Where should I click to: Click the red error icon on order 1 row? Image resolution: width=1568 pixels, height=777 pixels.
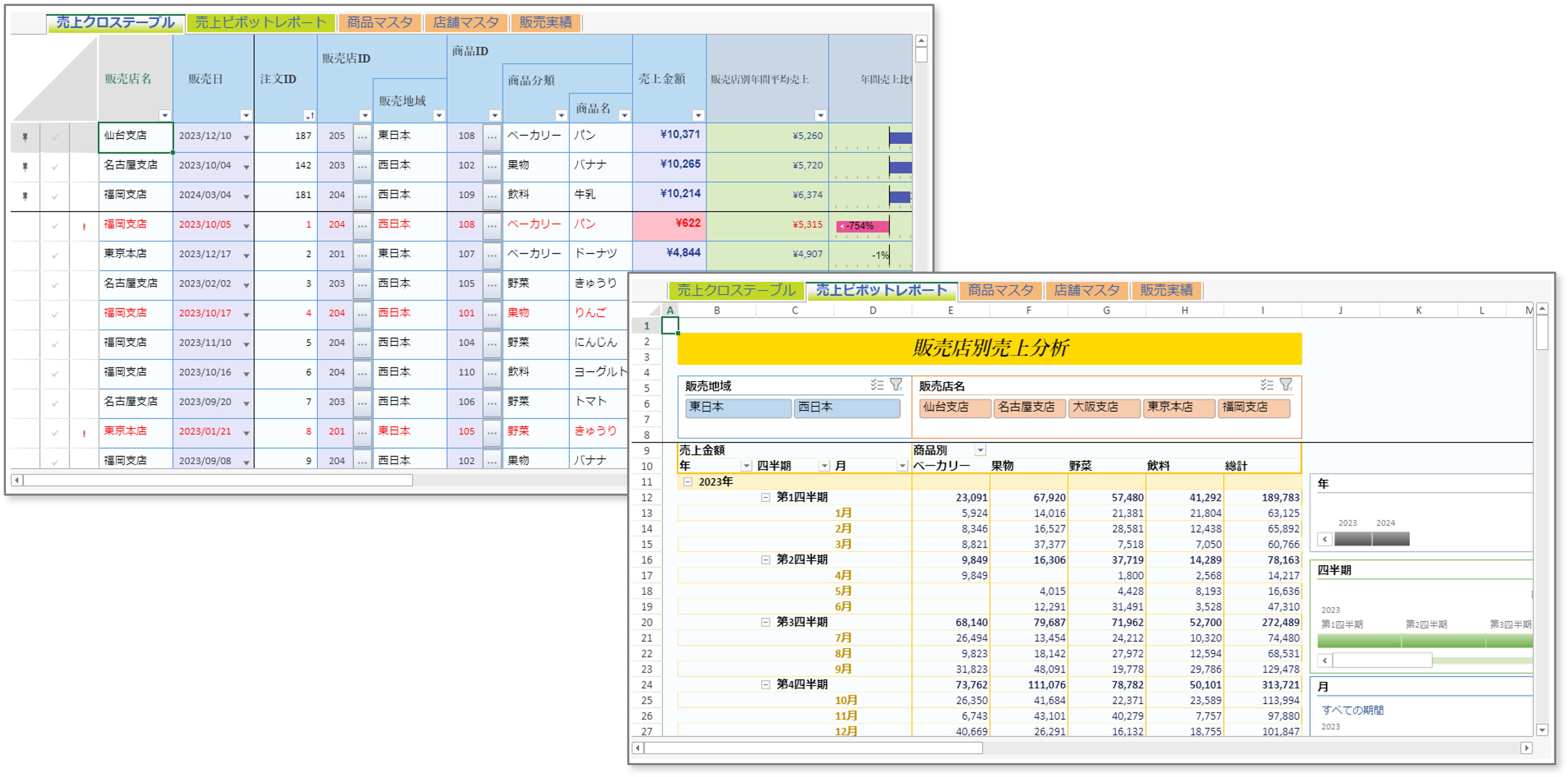(x=84, y=227)
